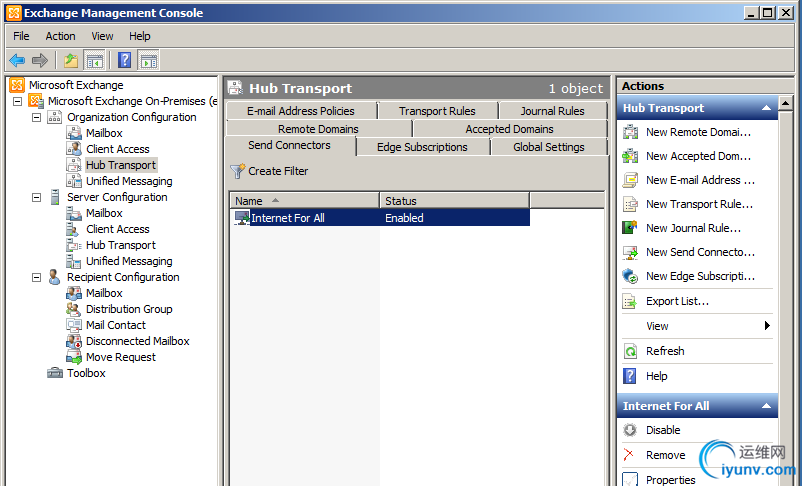Image resolution: width=802 pixels, height=486 pixels.
Task: Select Unified Messaging under Server Configuration
Action: click(129, 261)
